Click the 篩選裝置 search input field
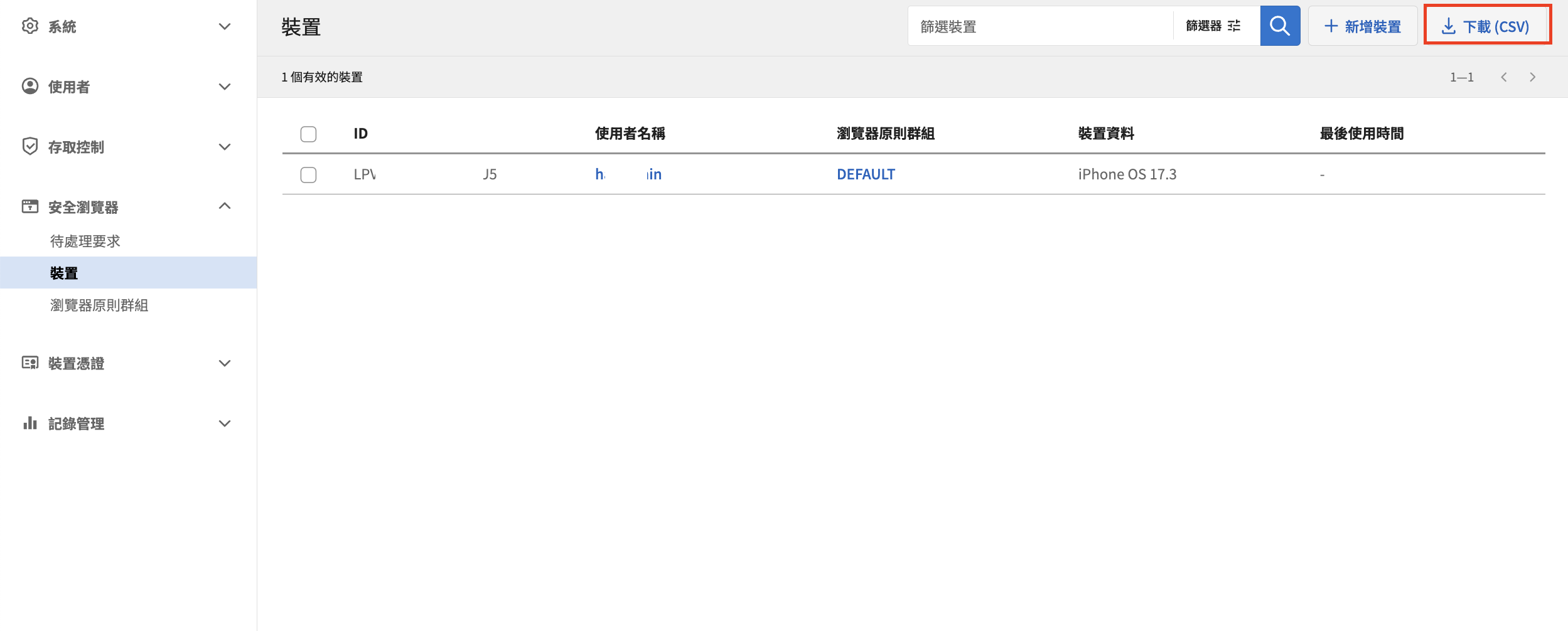1568x631 pixels. 1040,26
